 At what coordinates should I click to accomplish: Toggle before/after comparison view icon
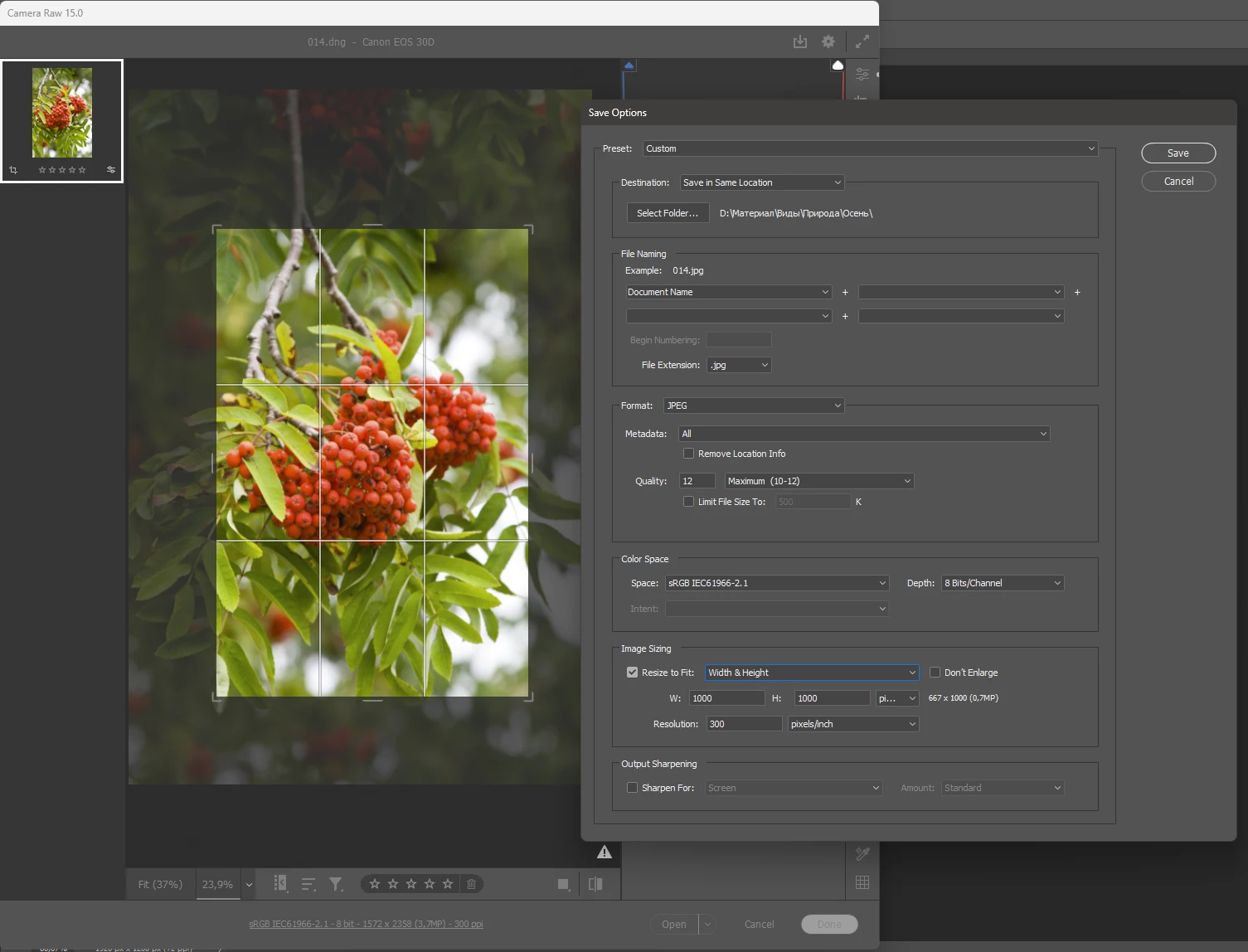coord(595,884)
